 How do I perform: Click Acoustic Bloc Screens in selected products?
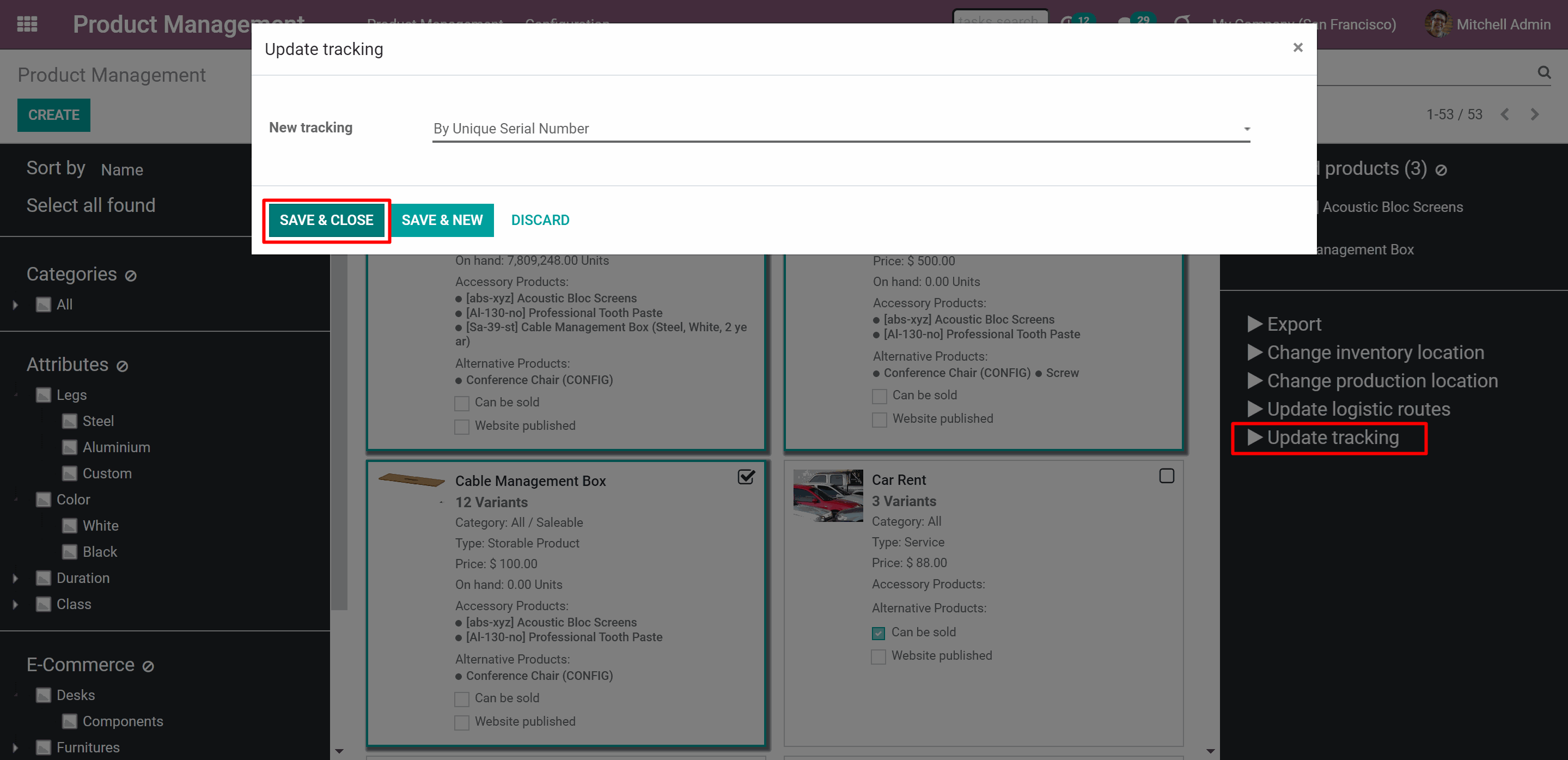pyautogui.click(x=1392, y=208)
